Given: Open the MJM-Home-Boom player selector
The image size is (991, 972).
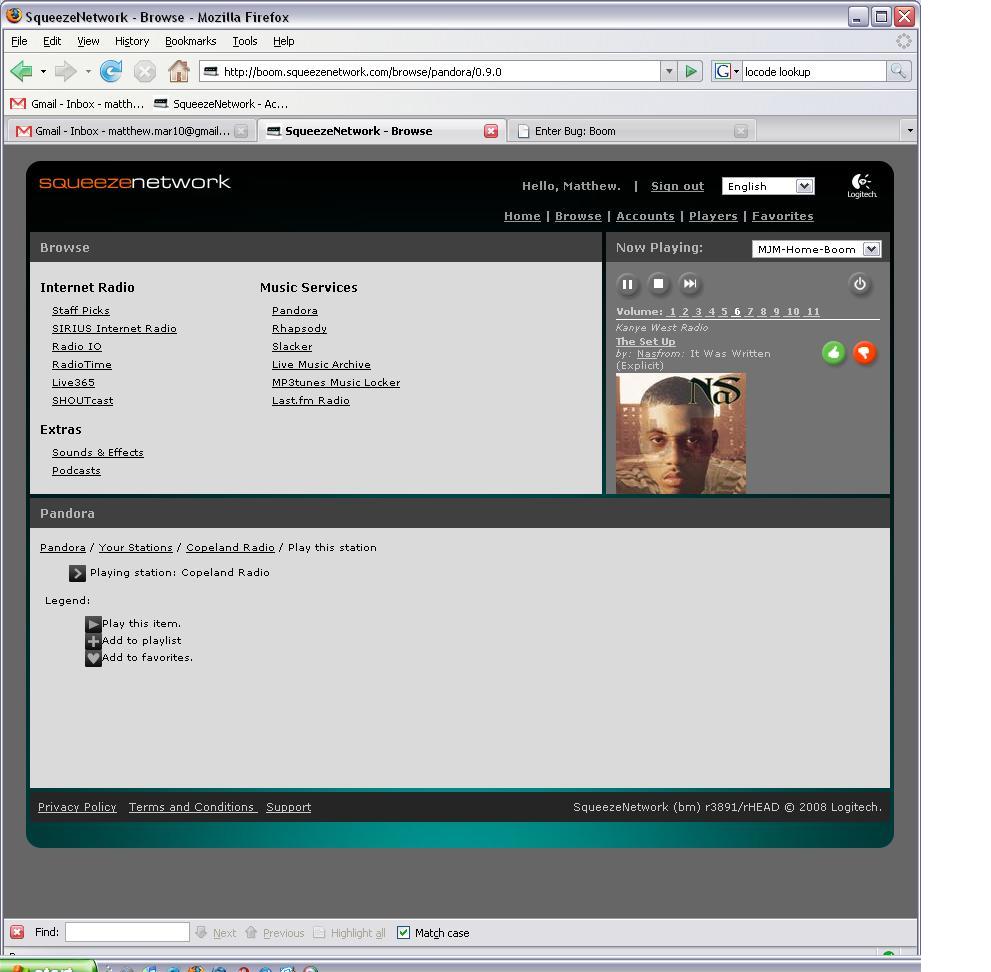Looking at the screenshot, I should pos(815,249).
